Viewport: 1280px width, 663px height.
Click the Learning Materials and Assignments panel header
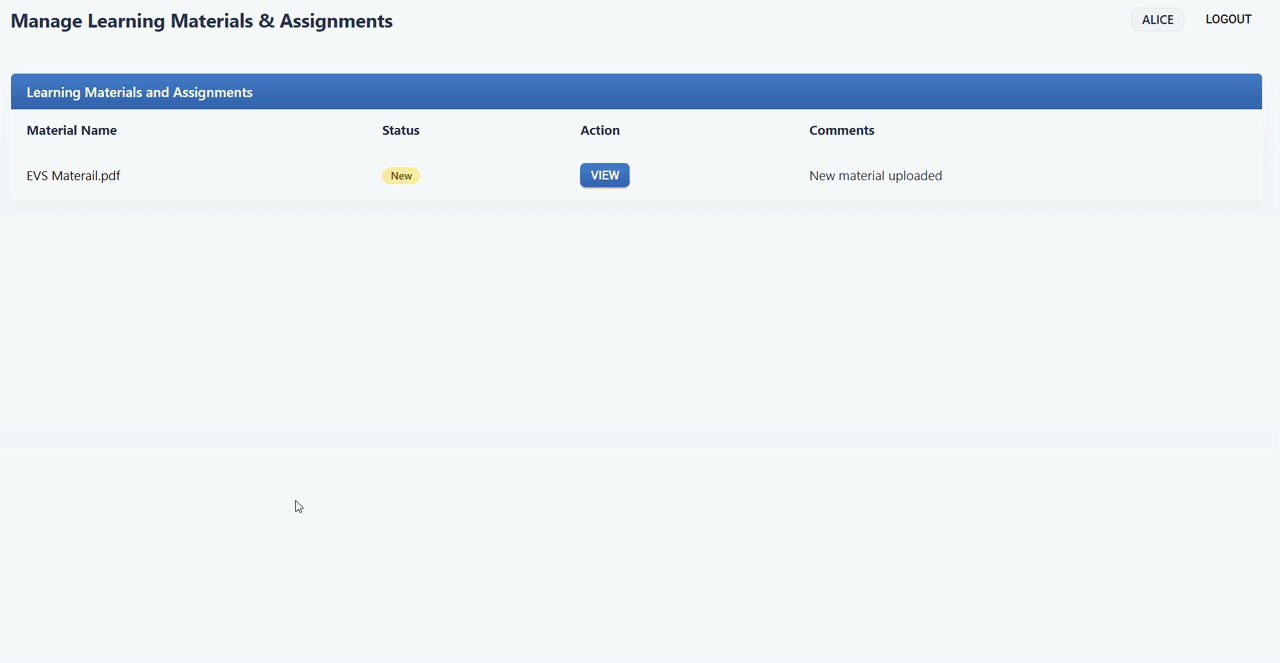[x=636, y=92]
